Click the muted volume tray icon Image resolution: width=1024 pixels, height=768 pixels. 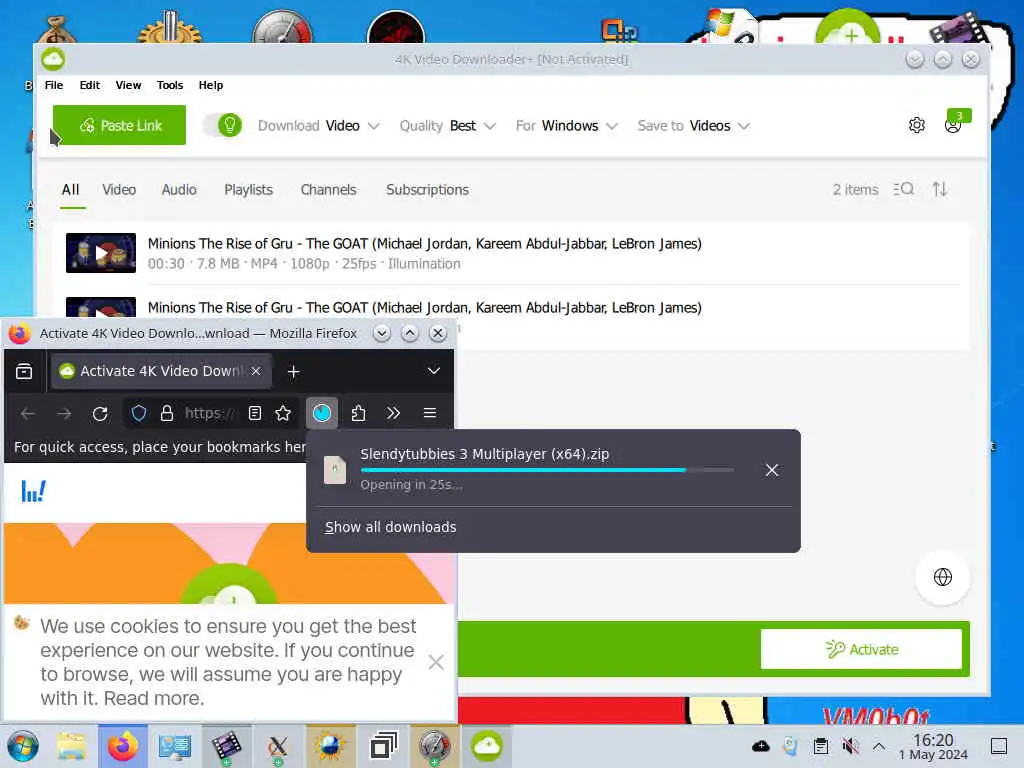pyautogui.click(x=850, y=746)
